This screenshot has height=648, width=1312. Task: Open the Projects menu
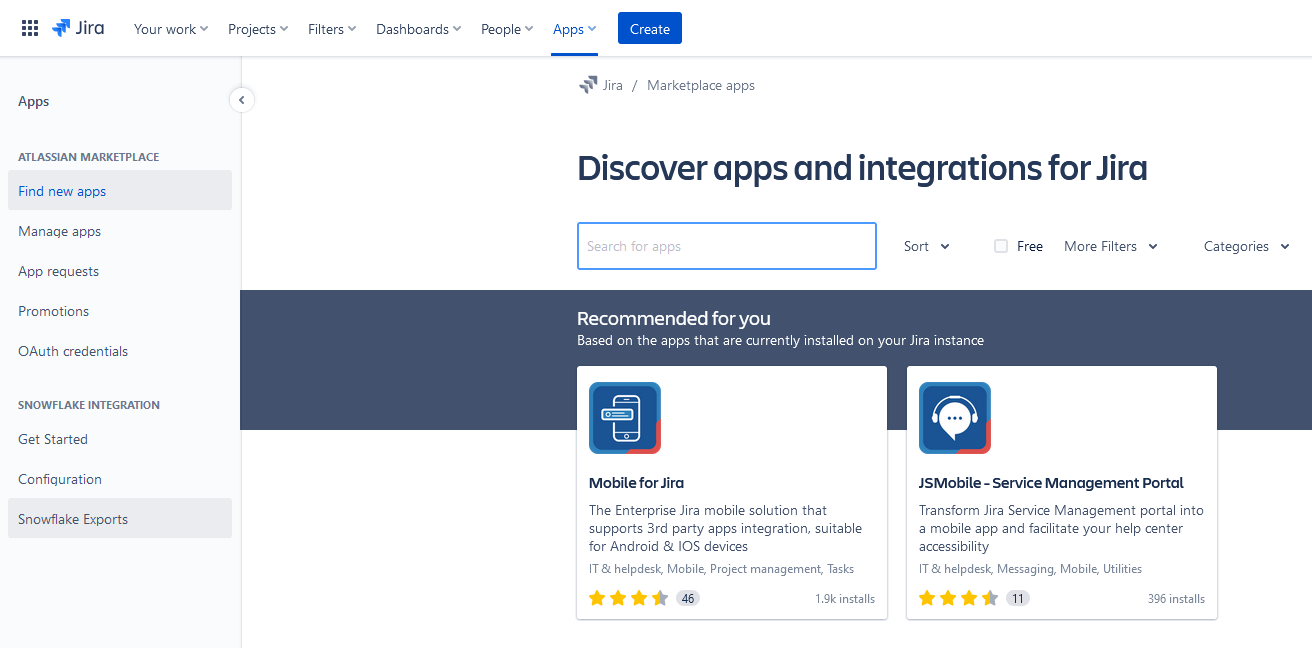258,29
